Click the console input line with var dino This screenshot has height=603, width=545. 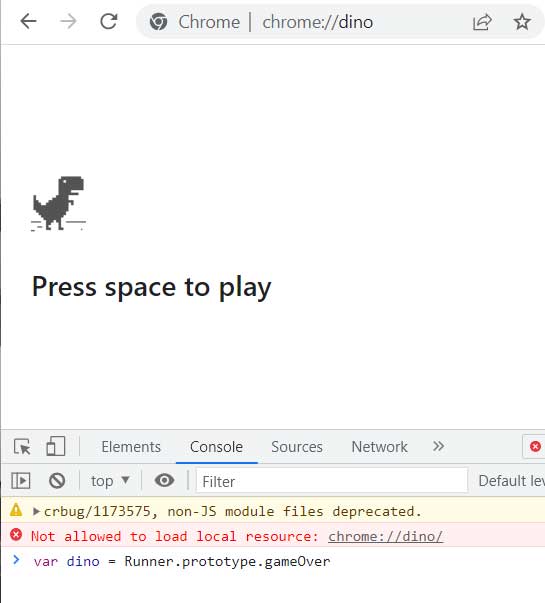[182, 561]
